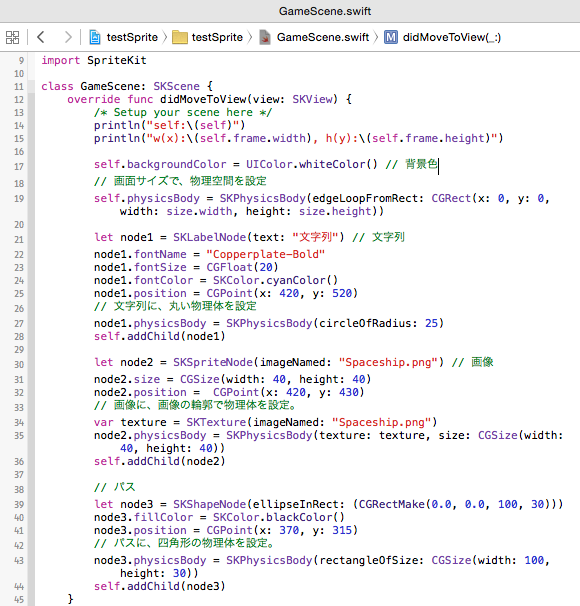The image size is (580, 606).
Task: Open didMoveToView(_:) method breadcrumb
Action: [x=452, y=37]
